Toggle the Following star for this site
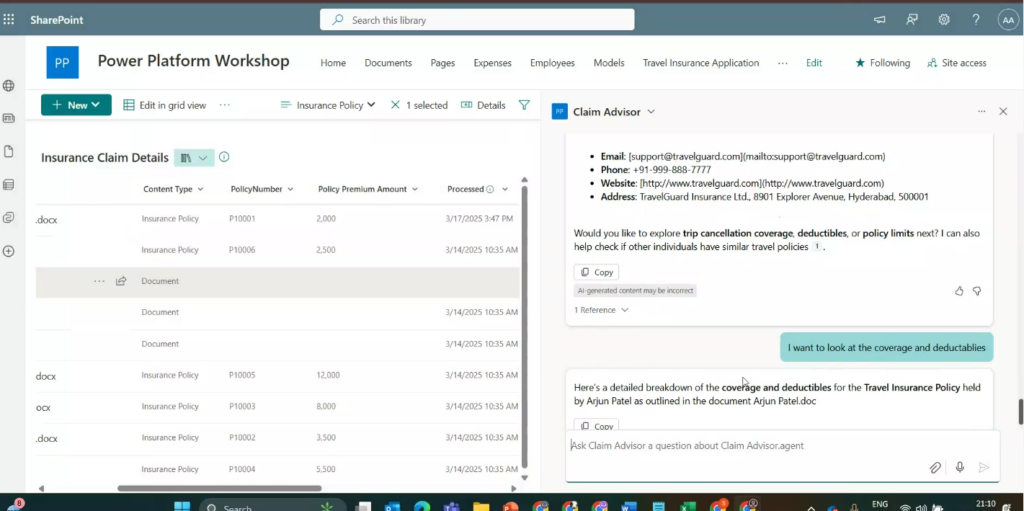This screenshot has height=511, width=1024. click(x=882, y=63)
